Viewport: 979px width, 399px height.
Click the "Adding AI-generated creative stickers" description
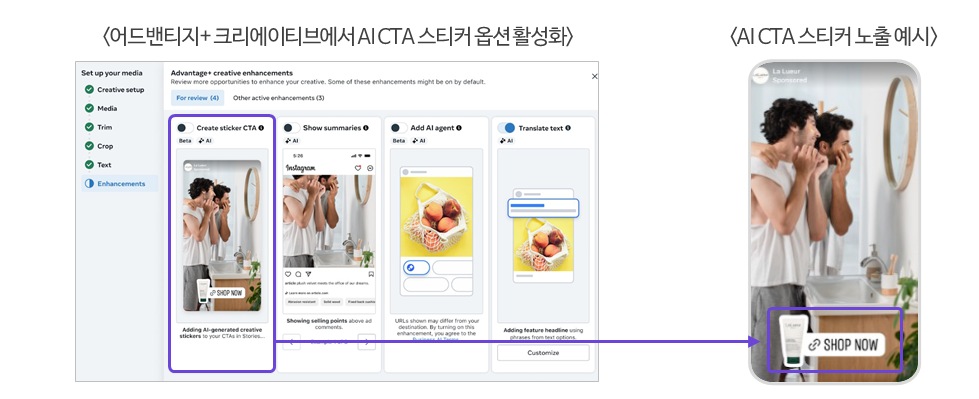click(222, 333)
